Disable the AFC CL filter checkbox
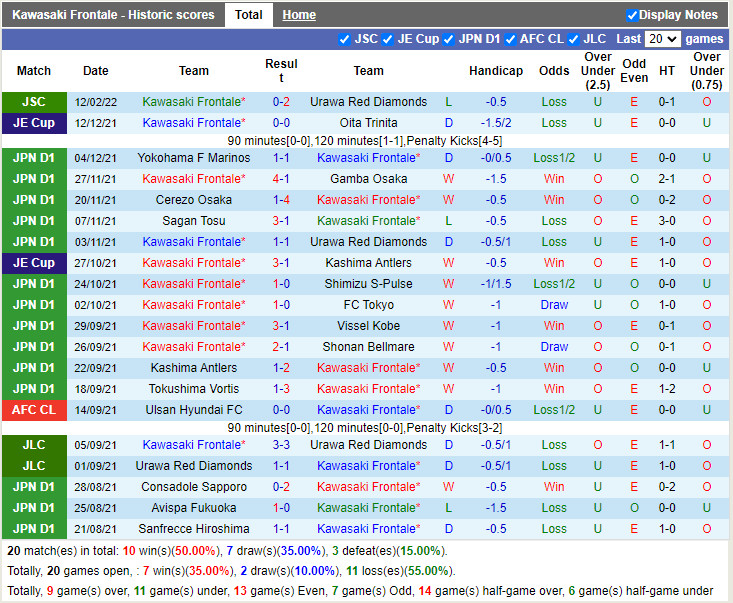 510,39
